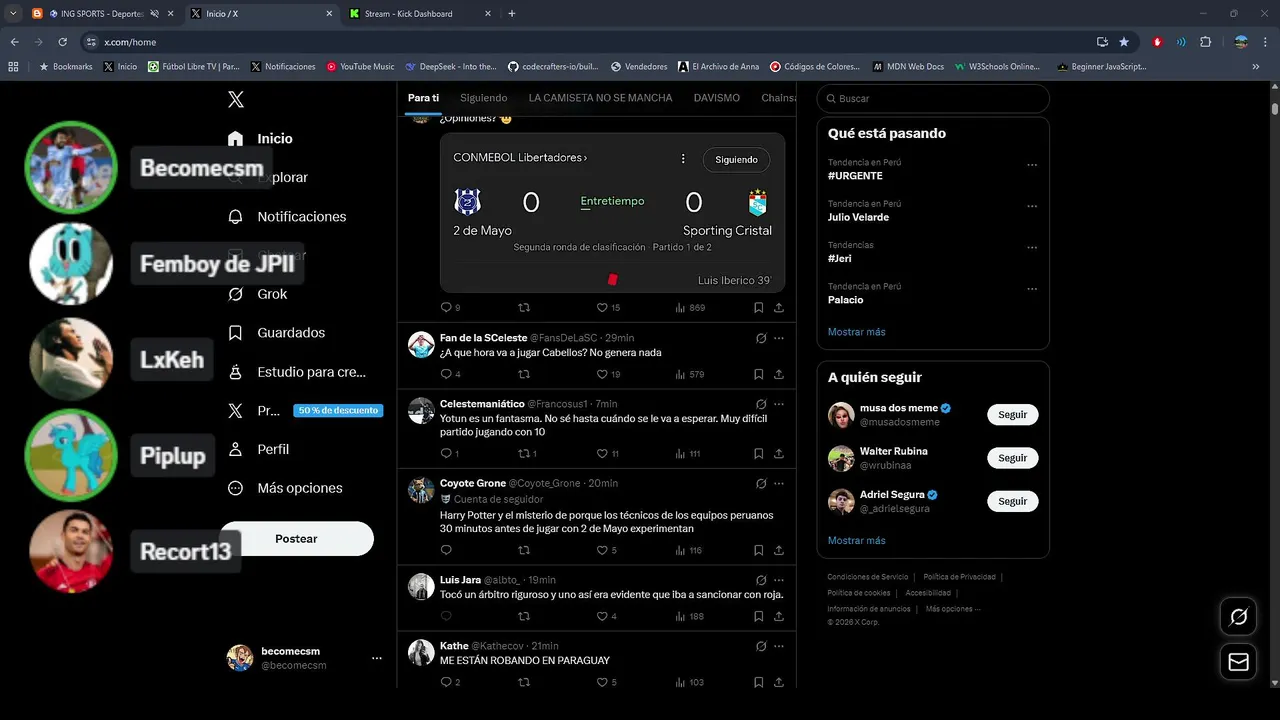Open a new browser tab with the plus button
This screenshot has width=1280, height=720.
[512, 14]
